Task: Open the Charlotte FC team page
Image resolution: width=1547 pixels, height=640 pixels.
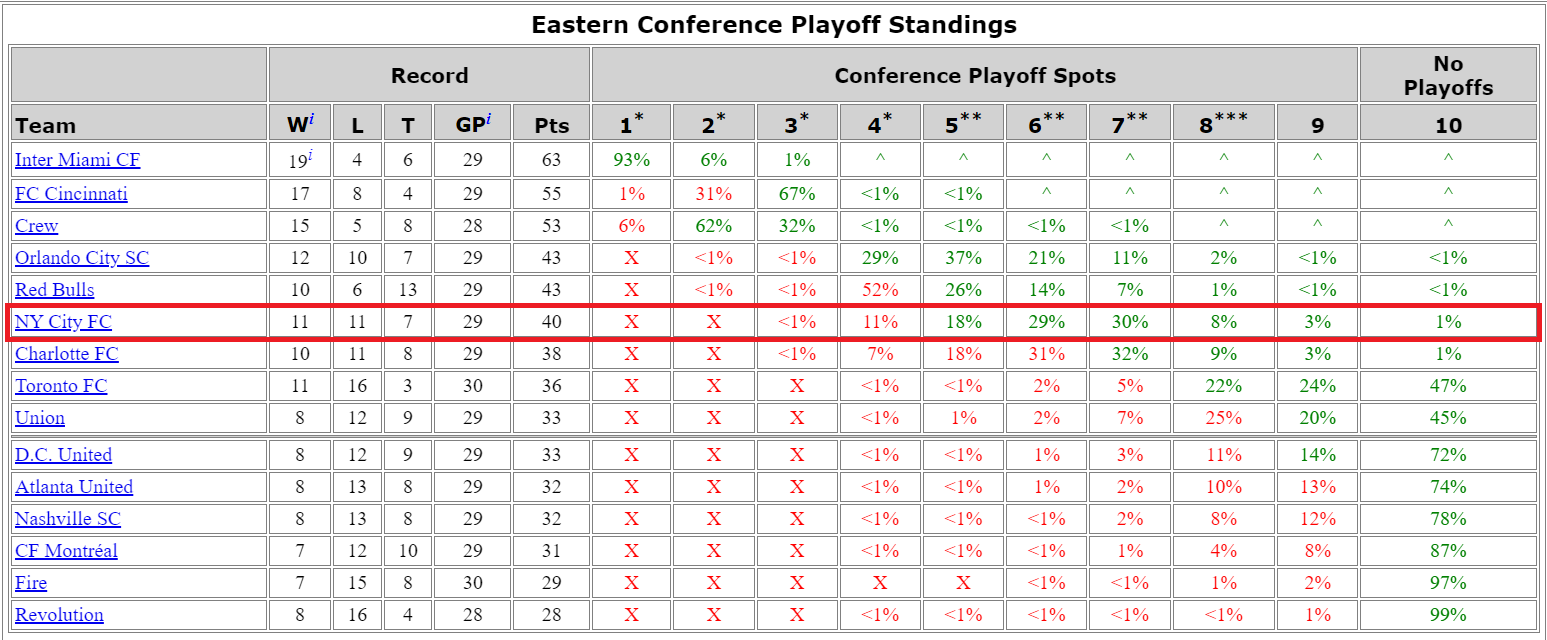Action: coord(66,354)
